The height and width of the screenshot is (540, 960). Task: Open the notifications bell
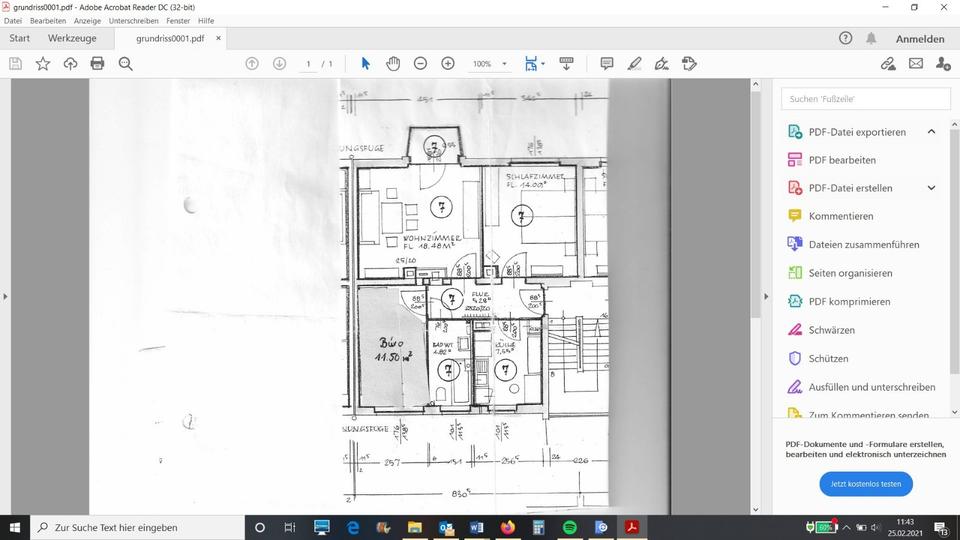pos(871,38)
